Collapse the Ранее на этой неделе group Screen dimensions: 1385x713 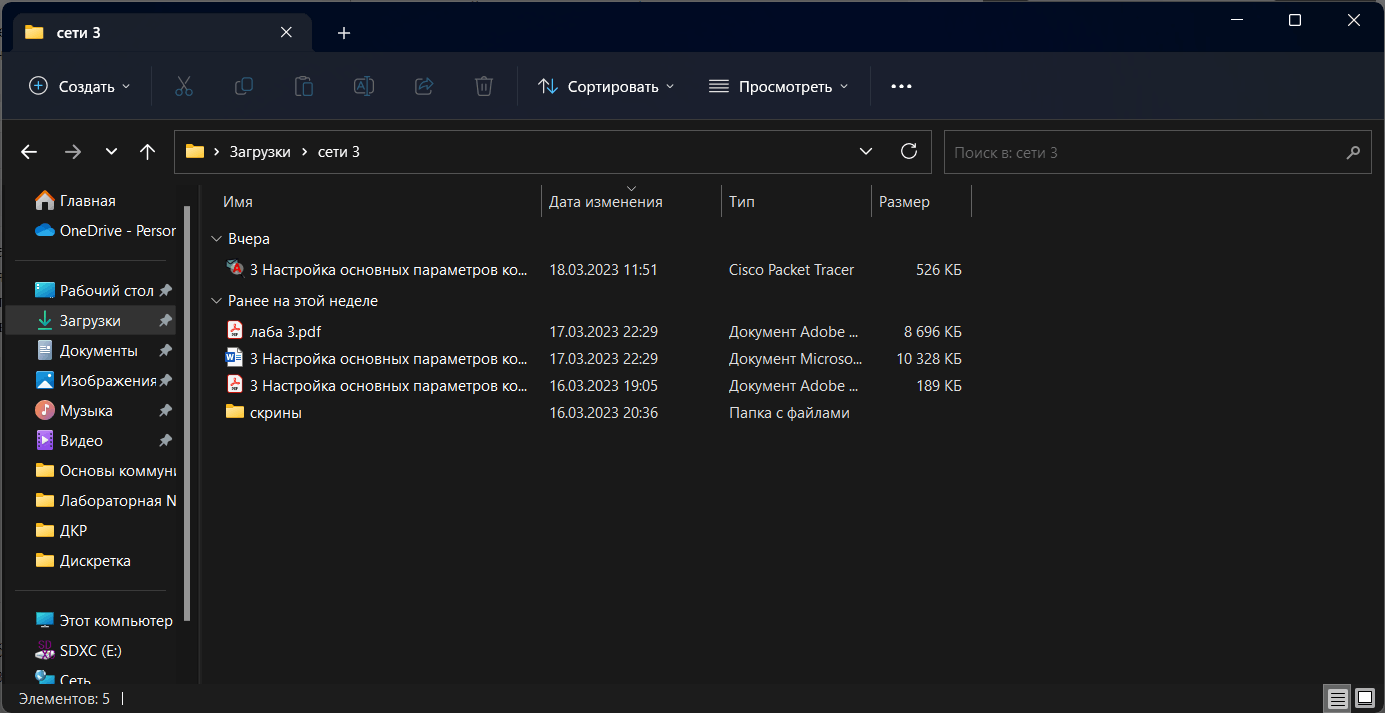coord(216,301)
